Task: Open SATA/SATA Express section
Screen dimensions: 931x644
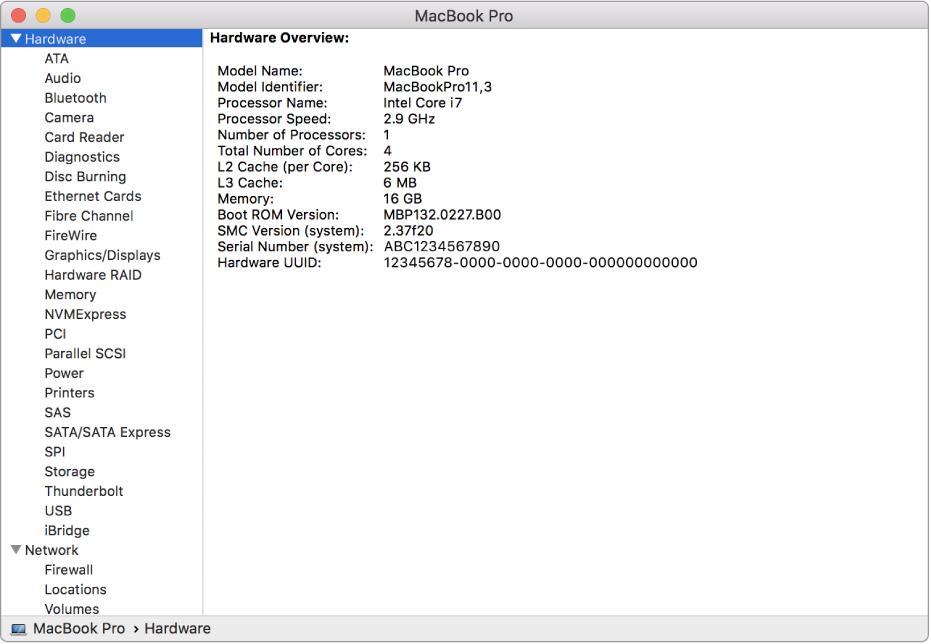Action: click(x=107, y=432)
